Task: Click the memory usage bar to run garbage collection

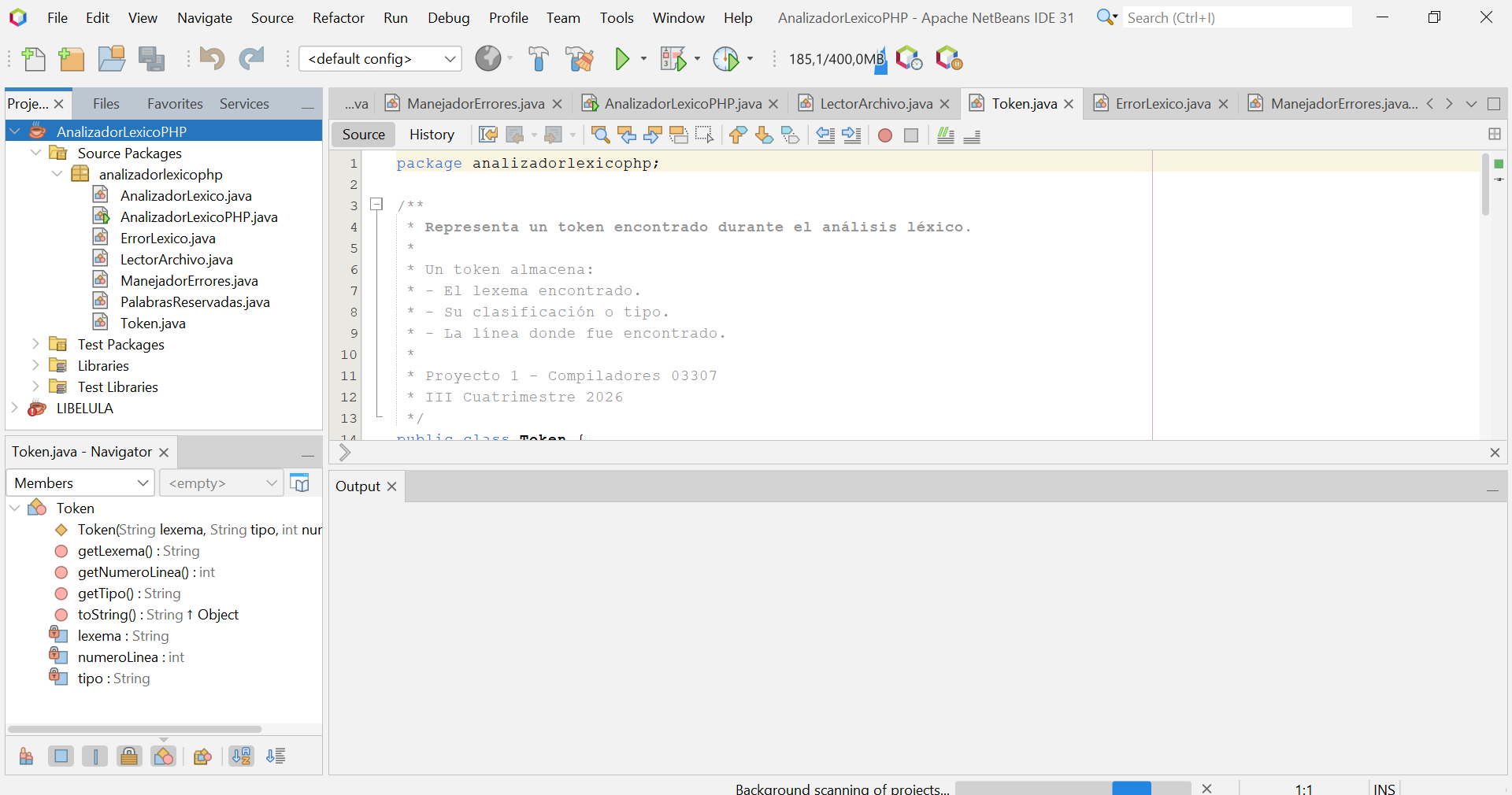Action: click(838, 59)
